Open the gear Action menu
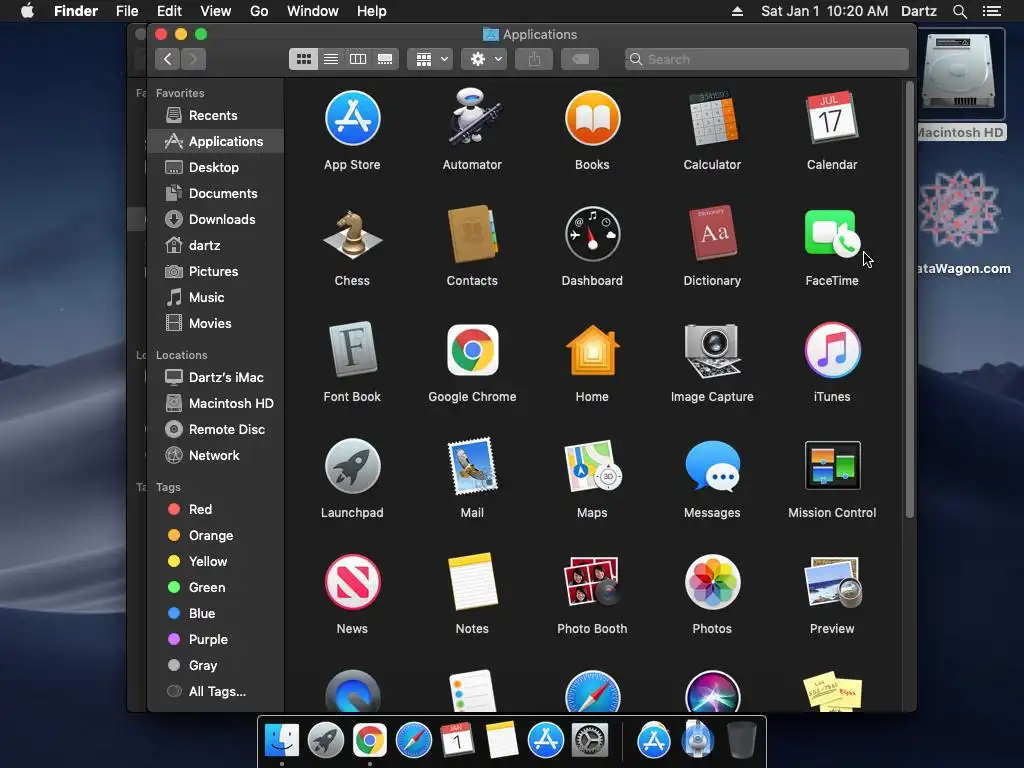This screenshot has width=1024, height=768. pyautogui.click(x=484, y=59)
